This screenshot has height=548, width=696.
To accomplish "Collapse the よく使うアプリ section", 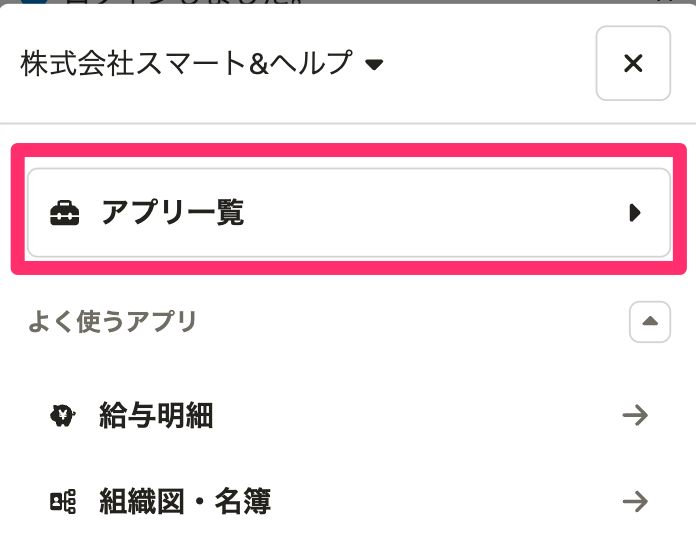I will pyautogui.click(x=649, y=322).
